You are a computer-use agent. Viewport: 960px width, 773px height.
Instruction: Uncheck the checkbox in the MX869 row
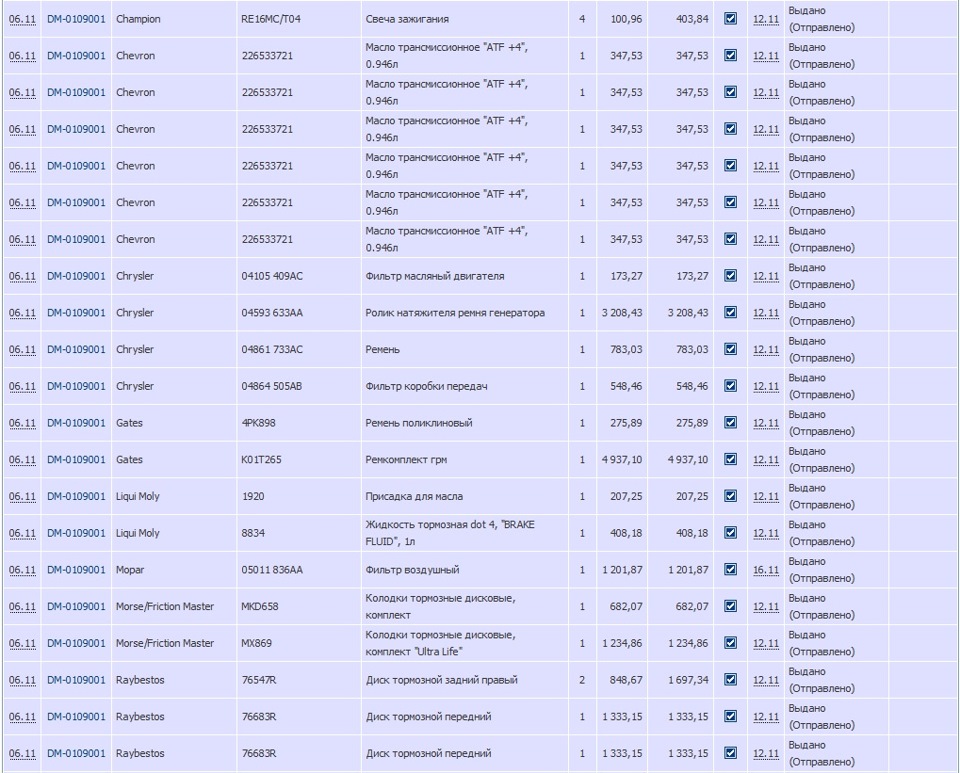[730, 643]
